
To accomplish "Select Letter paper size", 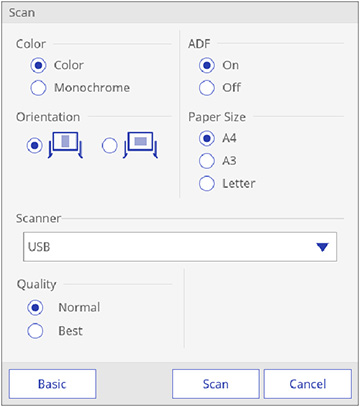I will [207, 183].
